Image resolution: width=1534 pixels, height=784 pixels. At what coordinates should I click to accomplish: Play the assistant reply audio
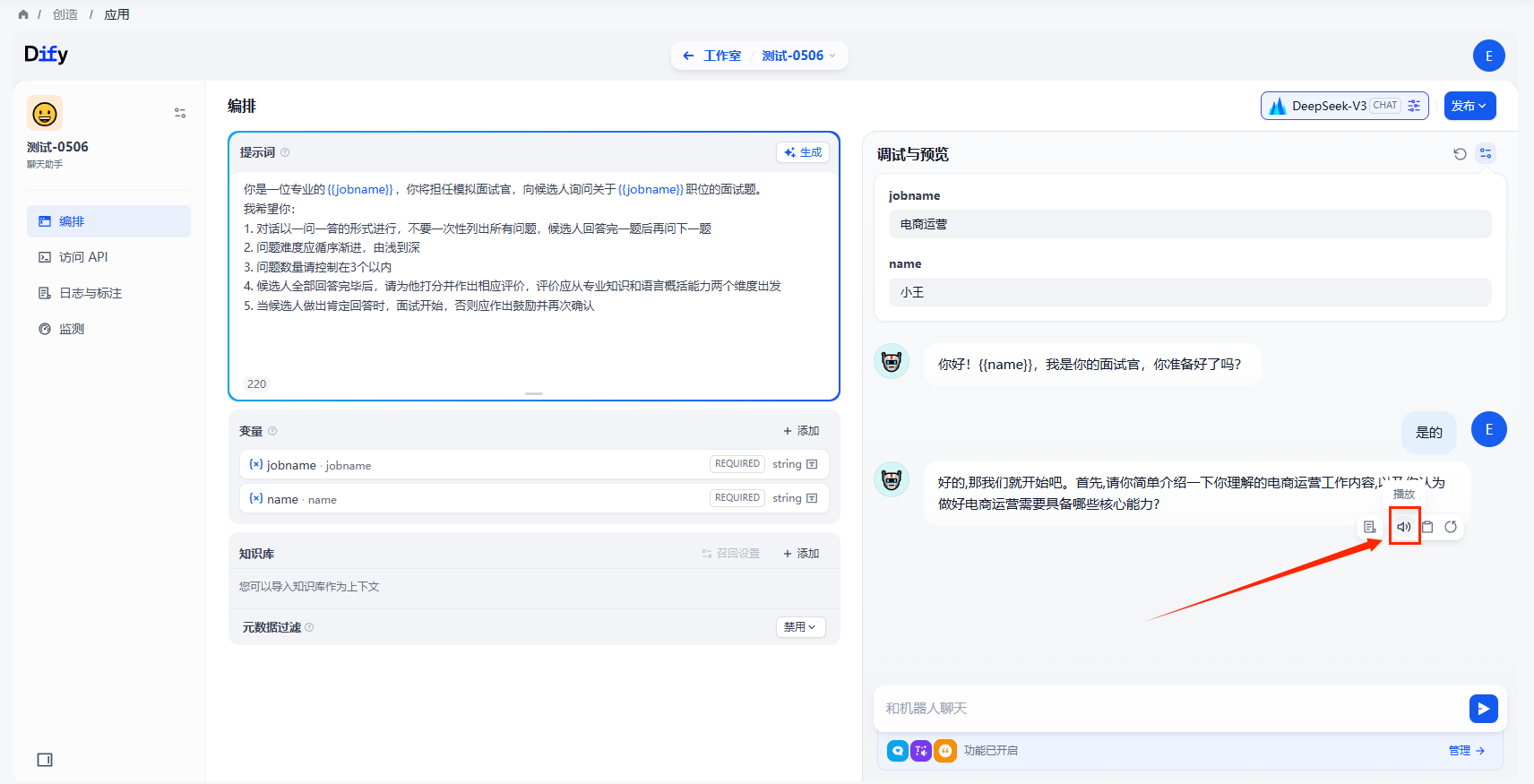coord(1404,527)
